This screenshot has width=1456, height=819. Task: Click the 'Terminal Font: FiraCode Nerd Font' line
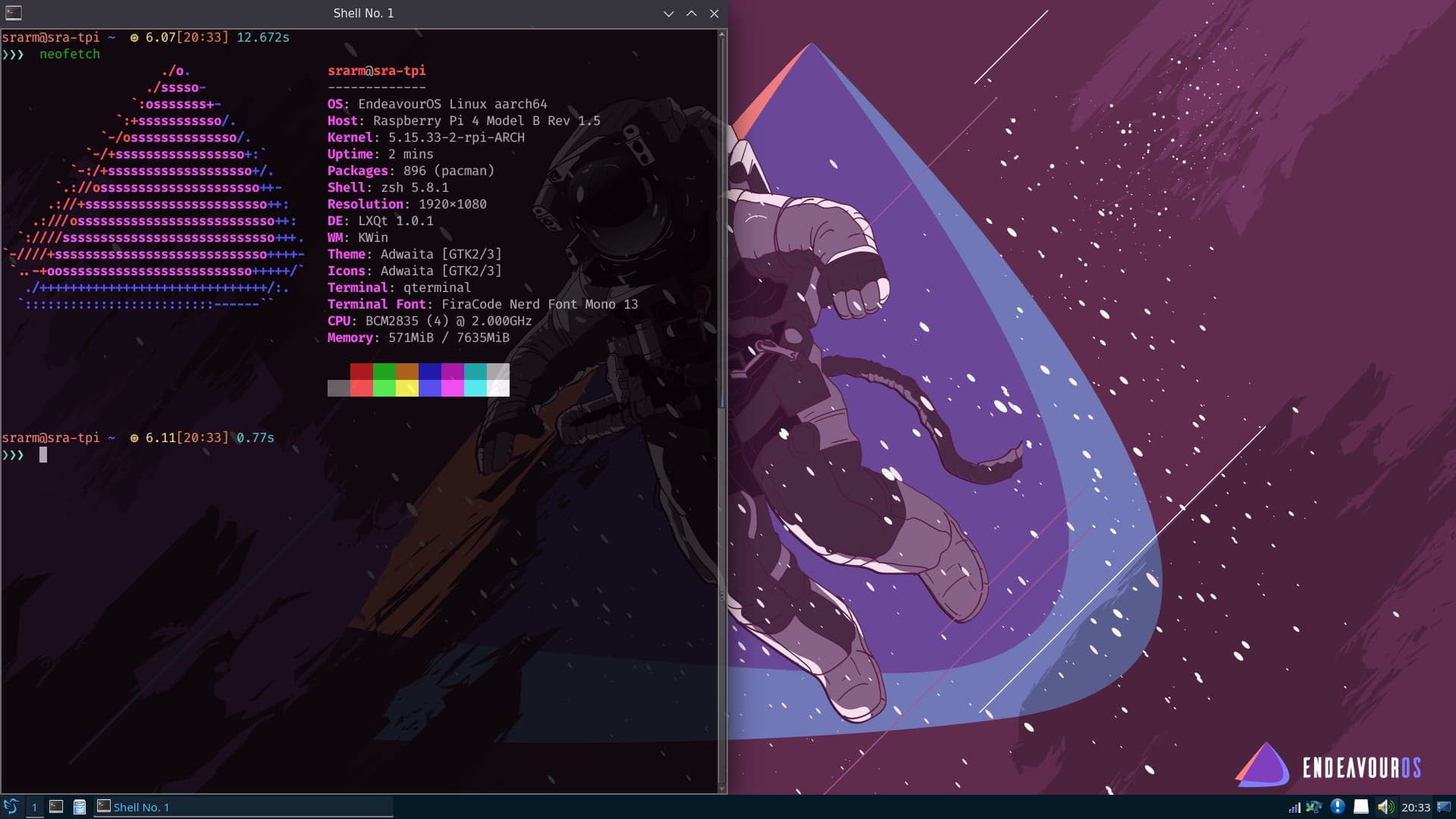(x=483, y=304)
